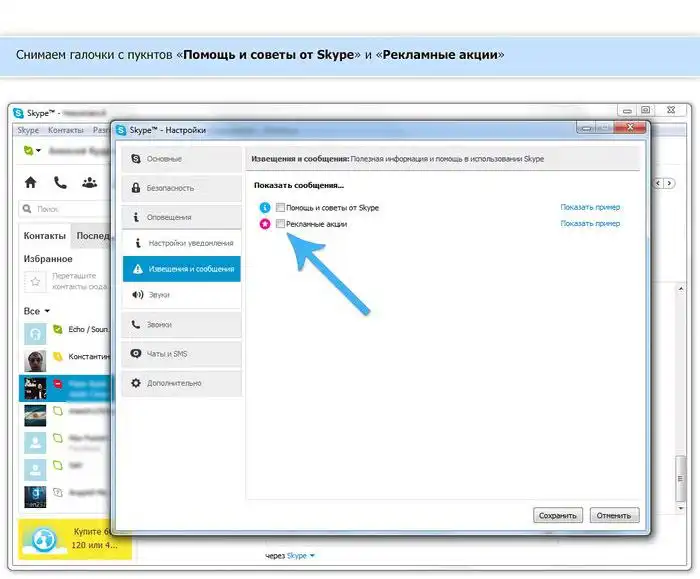Open the «через Skype» dropdown

311,555
